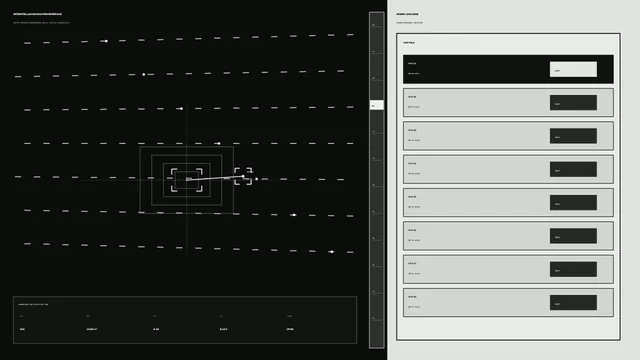Select the last list row's title text
The height and width of the screenshot is (360, 640).
click(412, 297)
